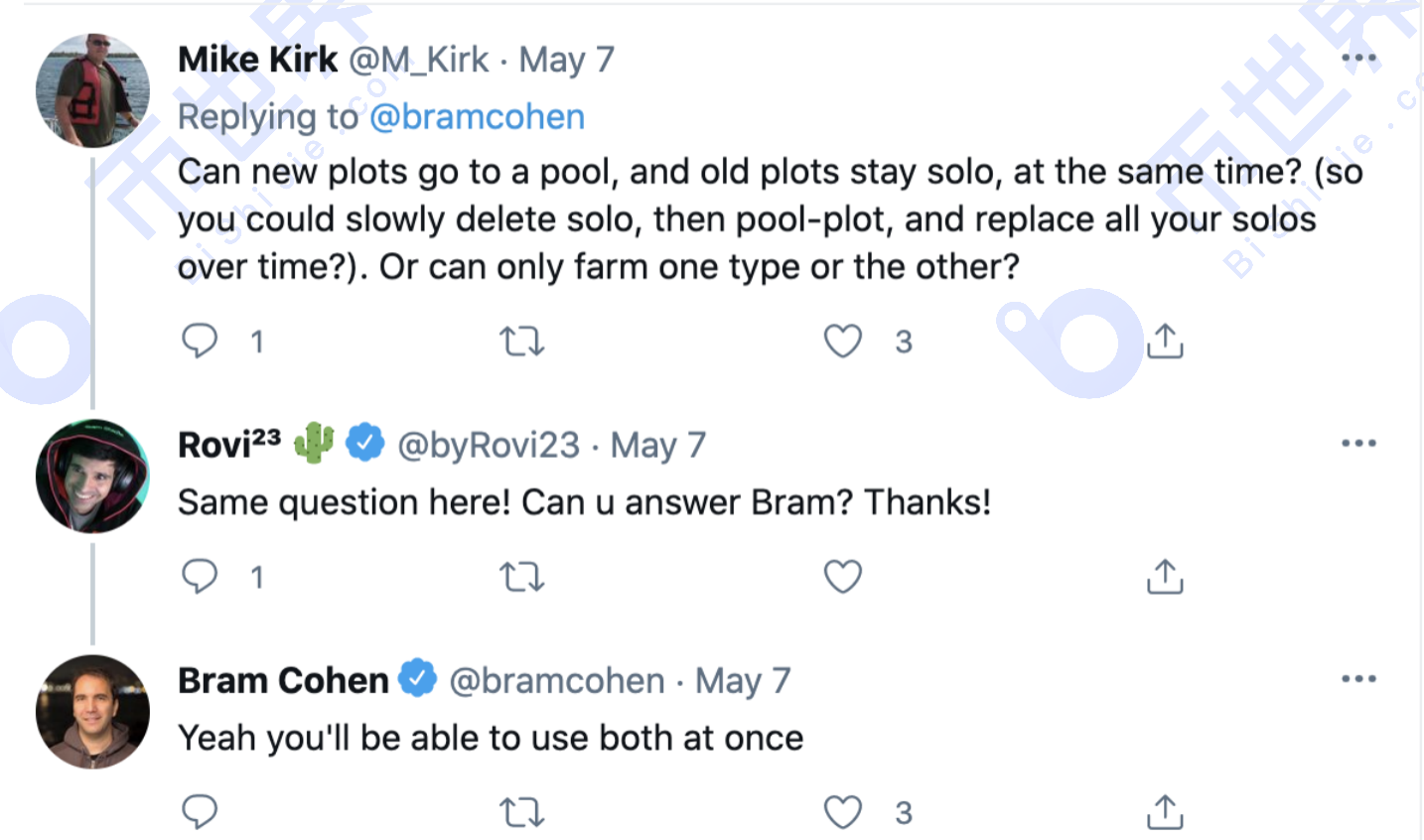This screenshot has height=840, width=1424.
Task: Share Bram Cohen's tweet
Action: (1165, 812)
